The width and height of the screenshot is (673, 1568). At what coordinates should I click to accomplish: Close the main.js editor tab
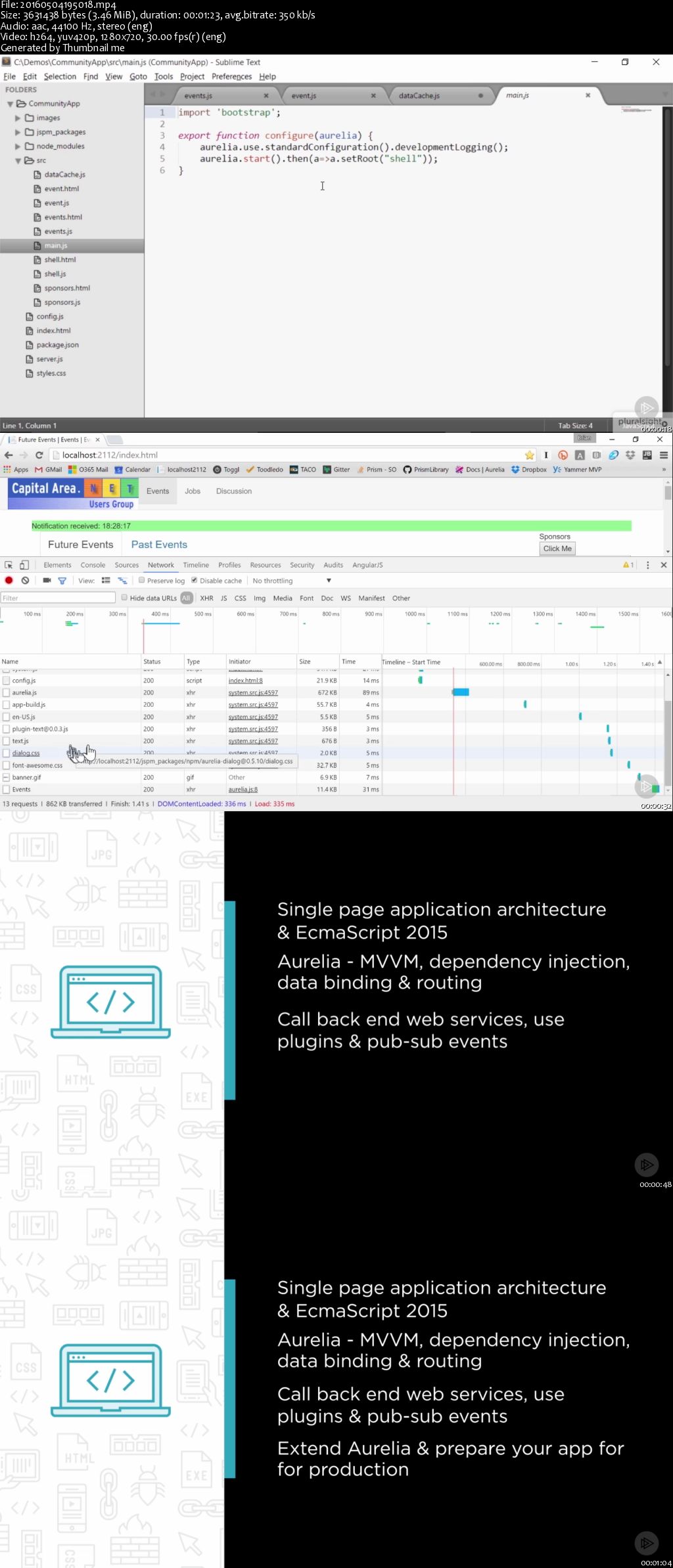coord(588,95)
